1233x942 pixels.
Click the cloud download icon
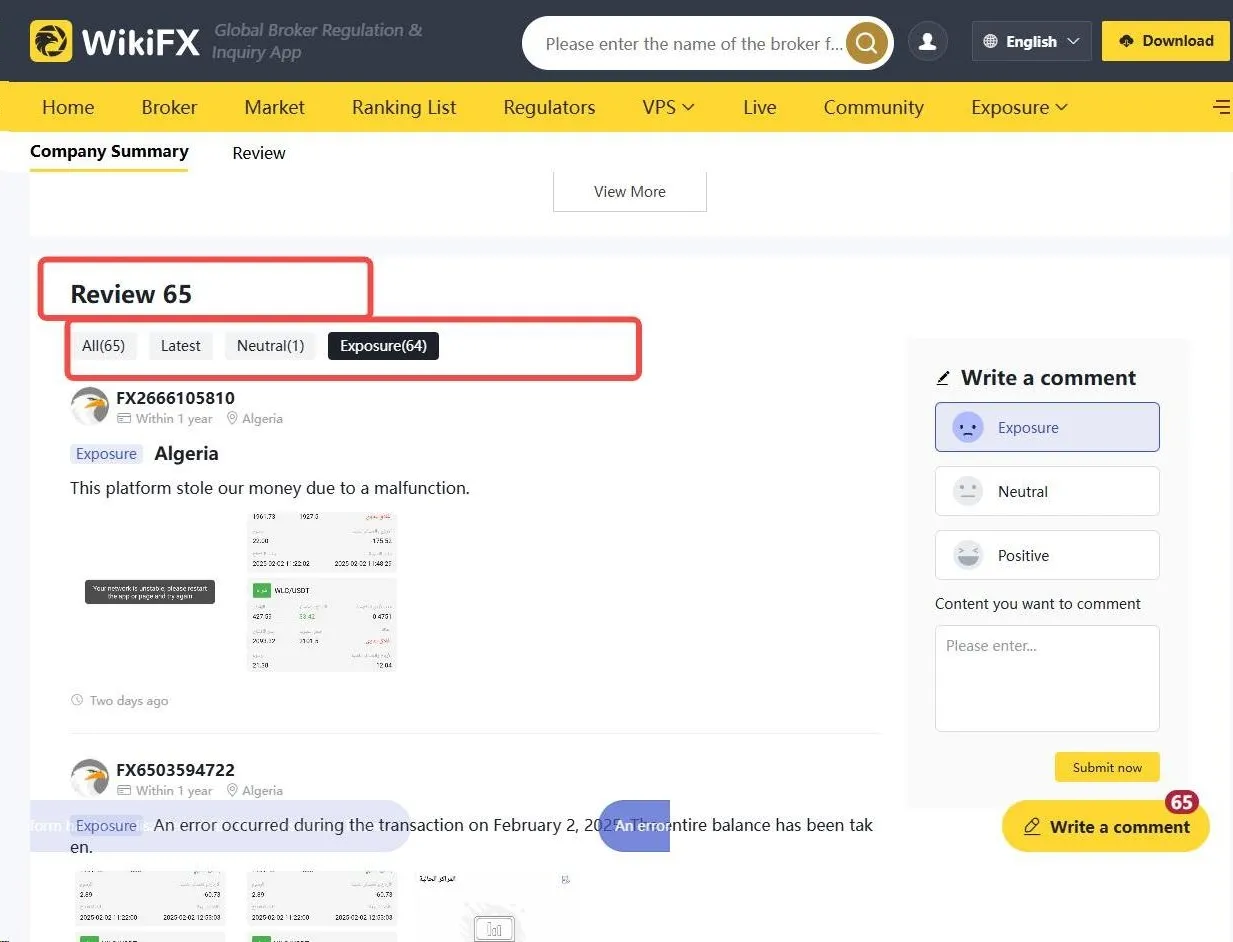pyautogui.click(x=1127, y=41)
